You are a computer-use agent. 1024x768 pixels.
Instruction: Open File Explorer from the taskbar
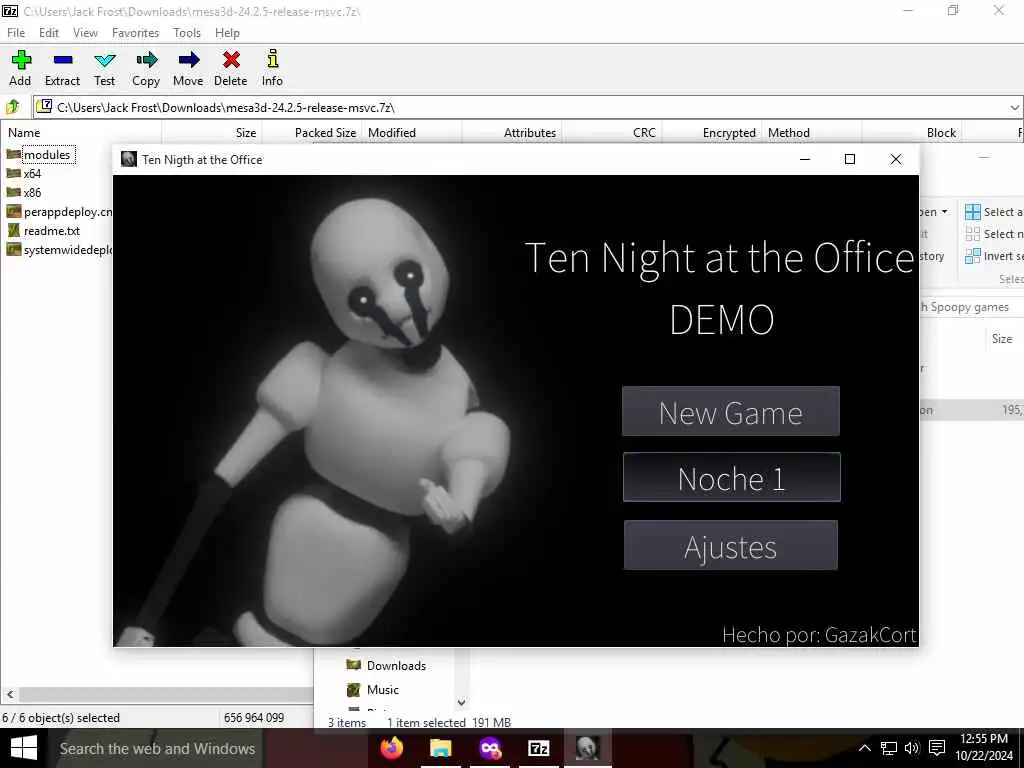pyautogui.click(x=441, y=748)
